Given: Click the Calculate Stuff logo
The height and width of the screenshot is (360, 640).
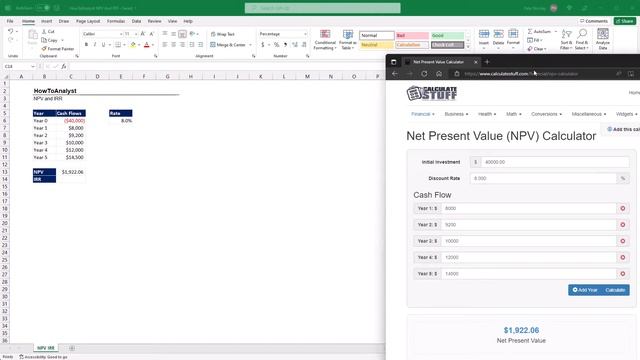Looking at the screenshot, I should [432, 93].
